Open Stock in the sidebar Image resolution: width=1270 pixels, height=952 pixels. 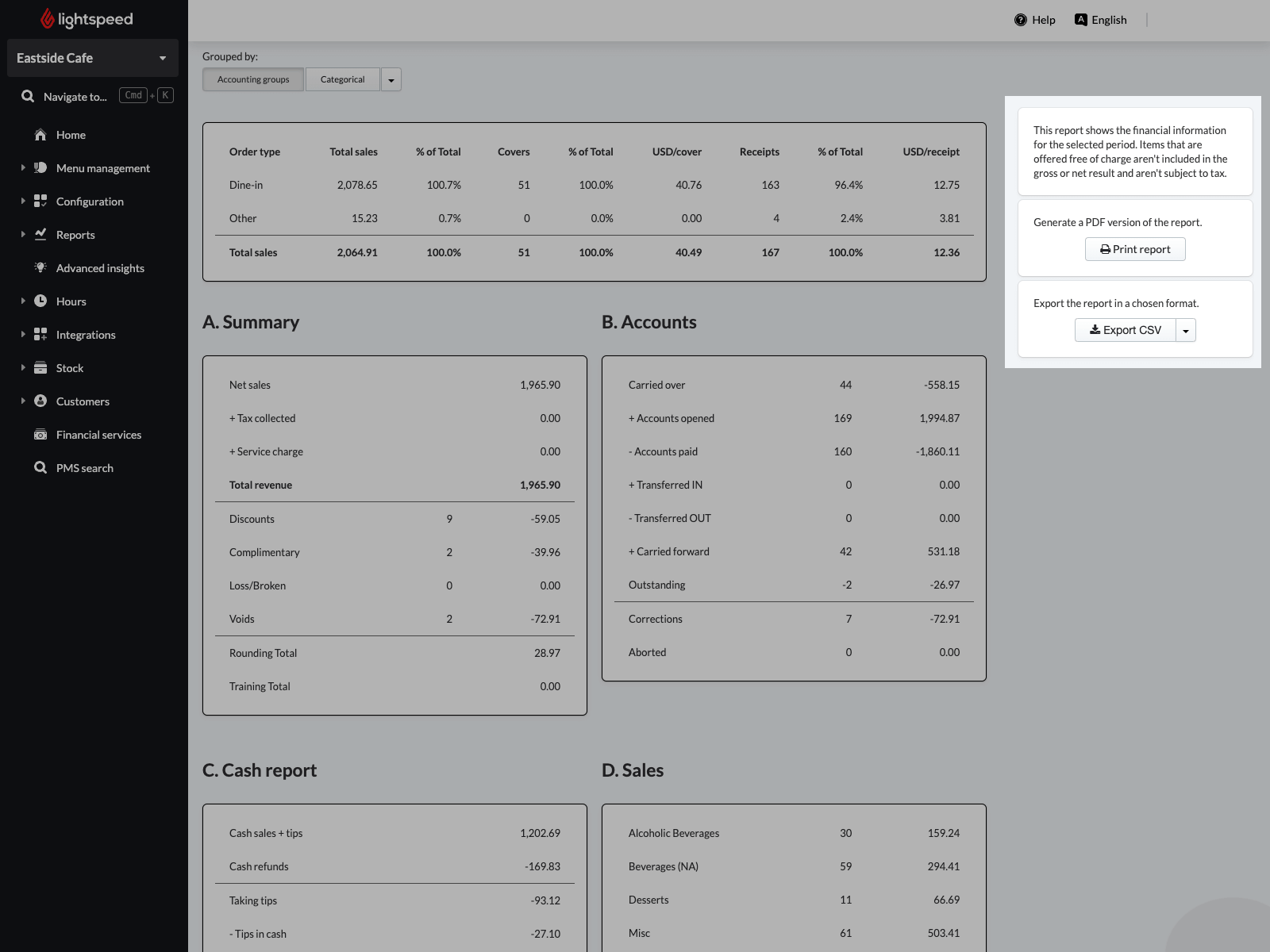70,368
